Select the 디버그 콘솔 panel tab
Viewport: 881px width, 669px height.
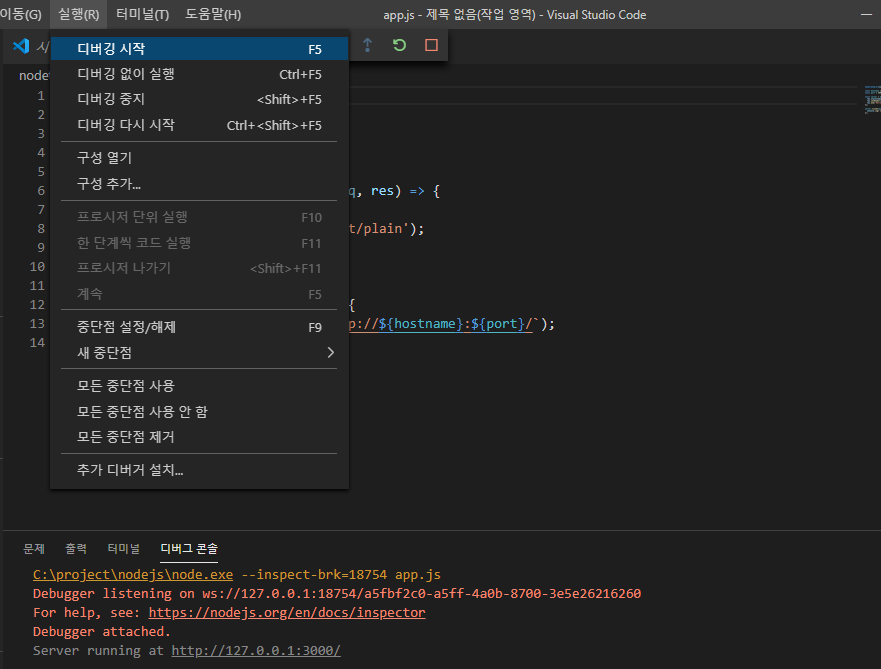pos(189,548)
